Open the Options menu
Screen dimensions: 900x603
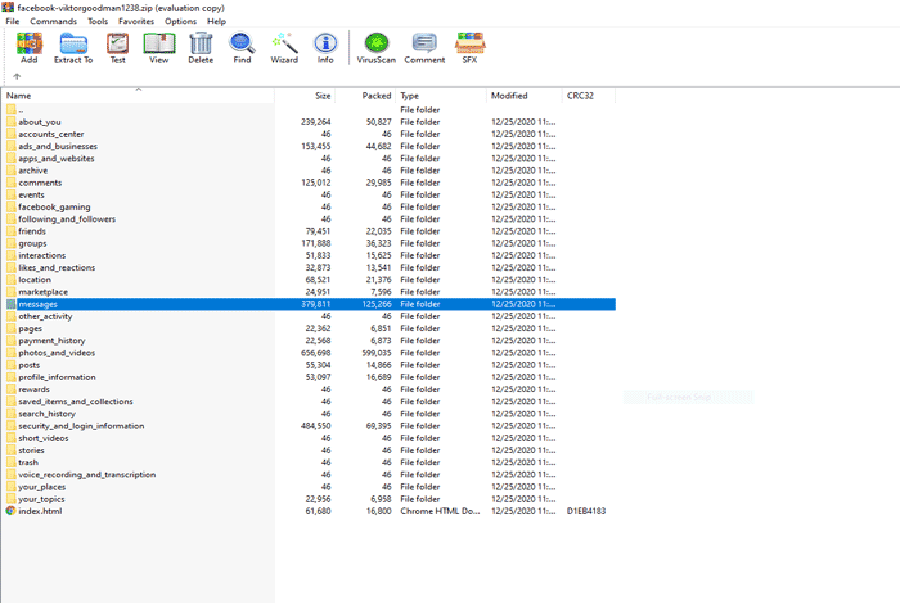coord(181,21)
